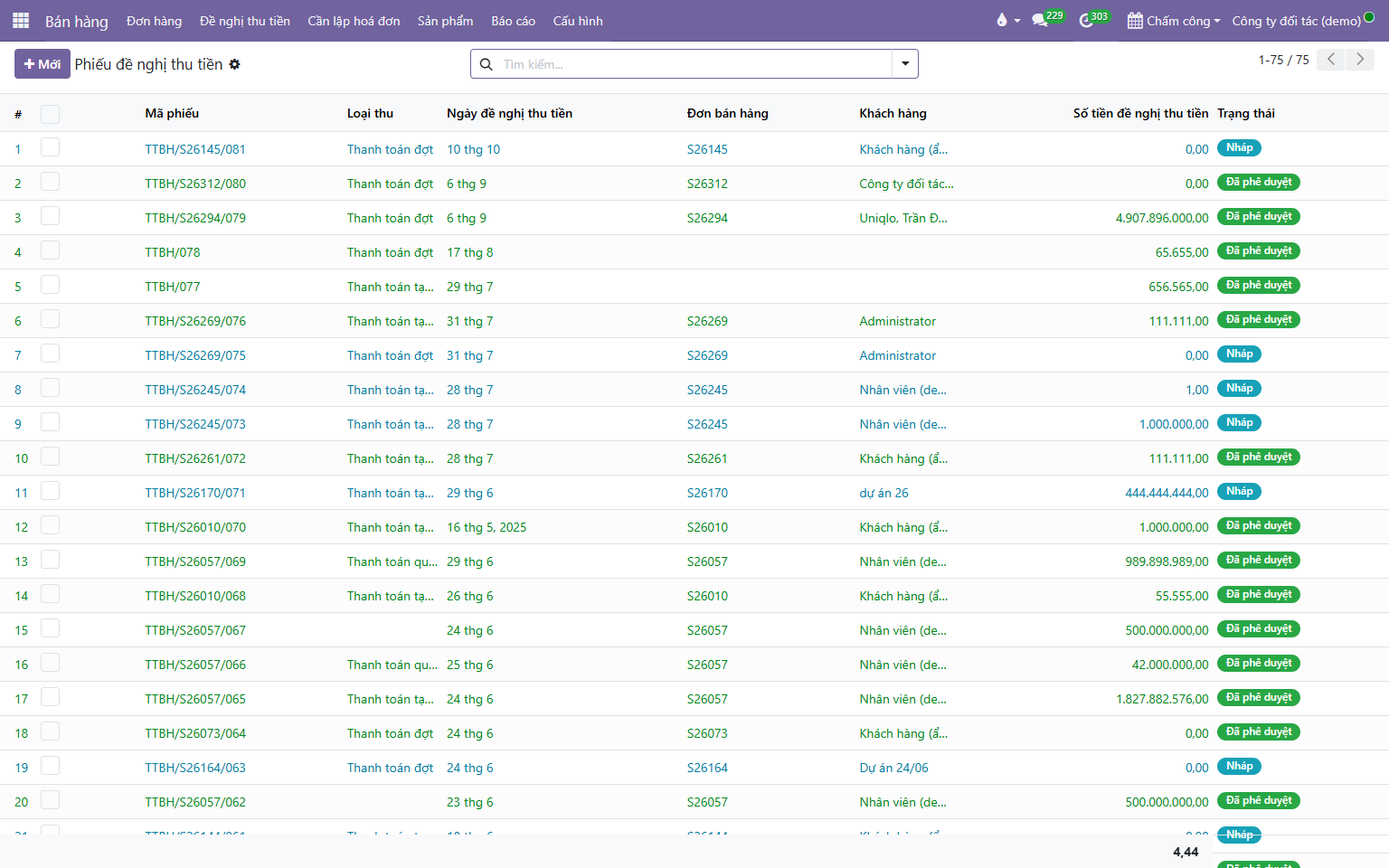Click in the Tìm kiếm search field
Screen dimensions: 1389x868
(694, 64)
